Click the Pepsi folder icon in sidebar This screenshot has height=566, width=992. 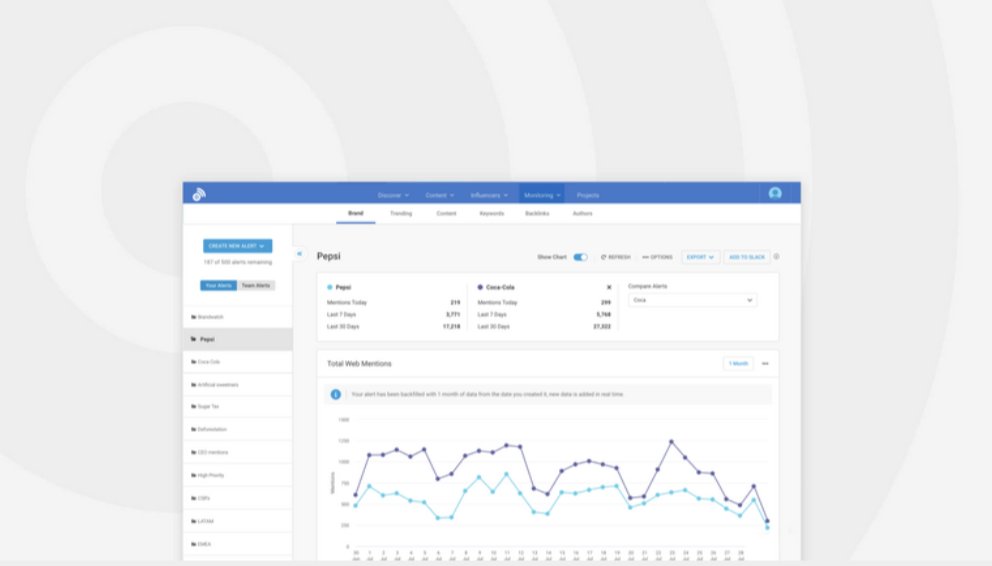coord(194,340)
